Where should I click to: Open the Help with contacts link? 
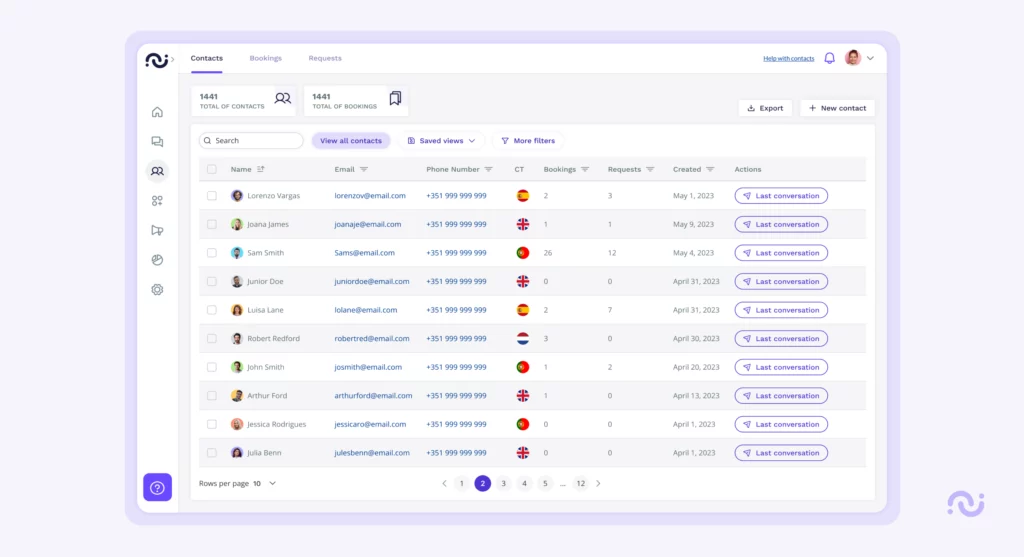(788, 58)
